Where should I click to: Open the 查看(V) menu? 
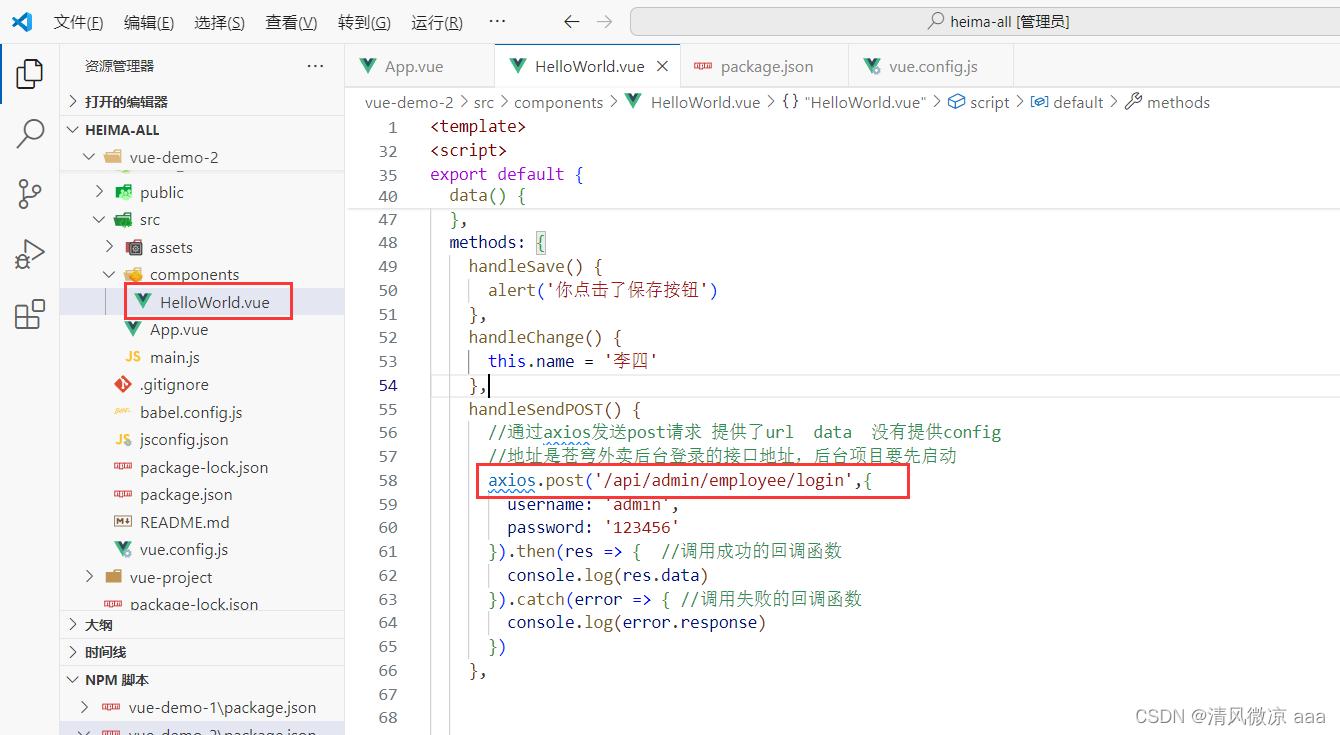coord(291,22)
